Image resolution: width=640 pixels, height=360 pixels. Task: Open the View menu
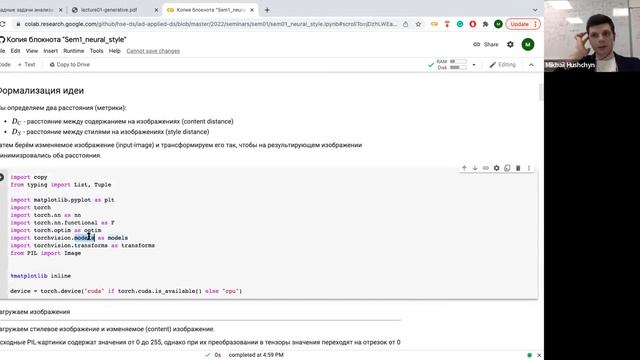(31, 51)
